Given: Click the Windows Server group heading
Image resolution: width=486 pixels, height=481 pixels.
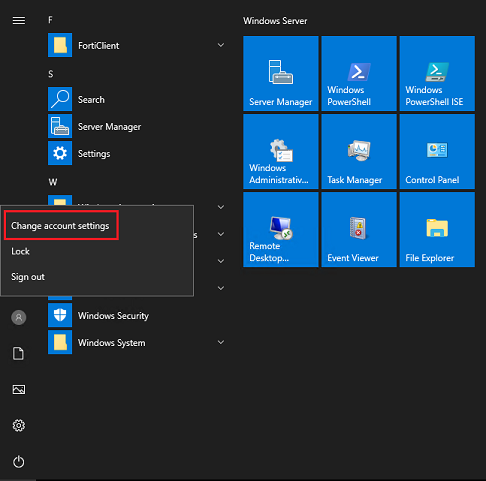Looking at the screenshot, I should 275,21.
